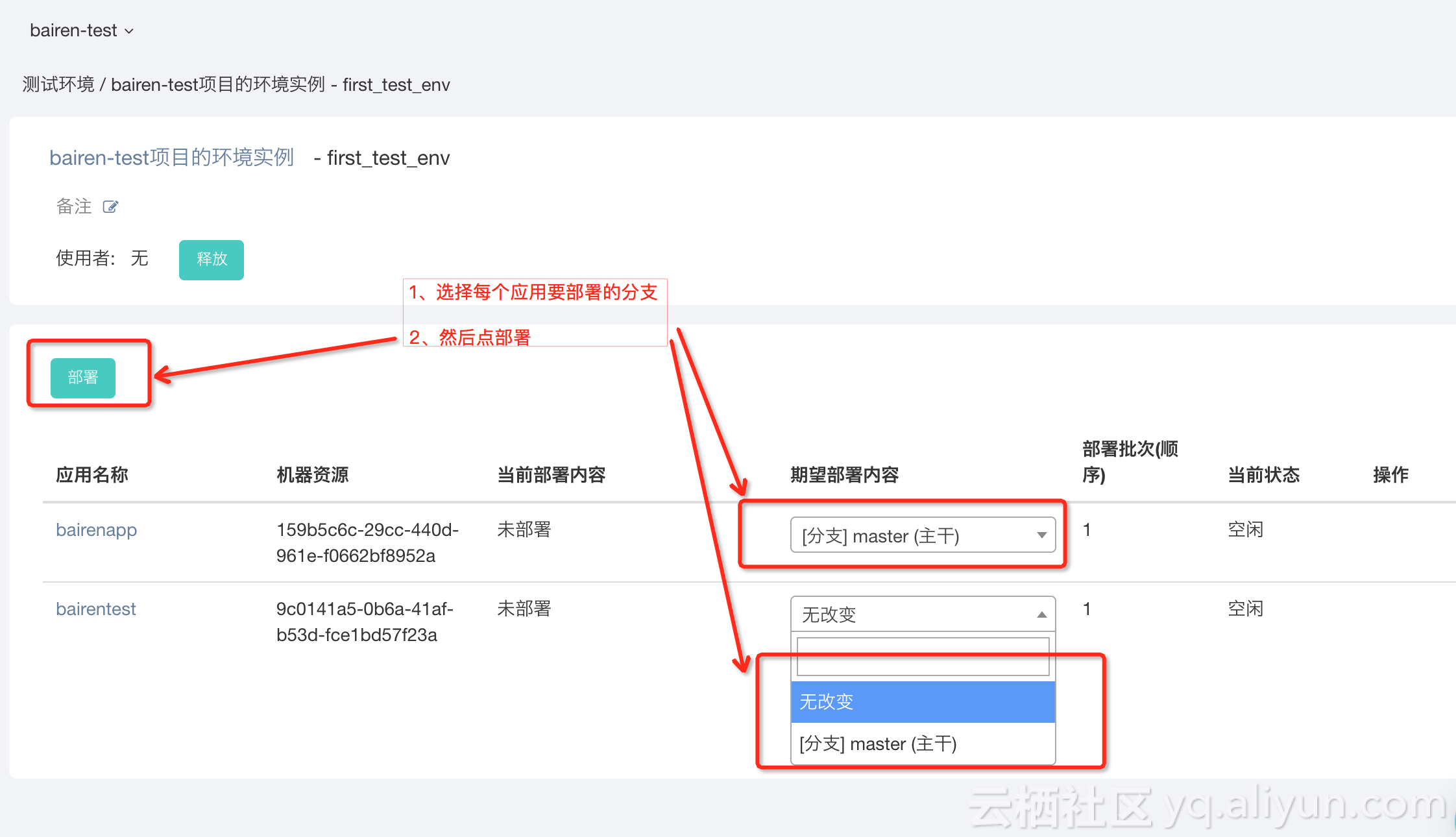Click the down arrow in master dropdown
The height and width of the screenshot is (837, 1456).
1041,535
